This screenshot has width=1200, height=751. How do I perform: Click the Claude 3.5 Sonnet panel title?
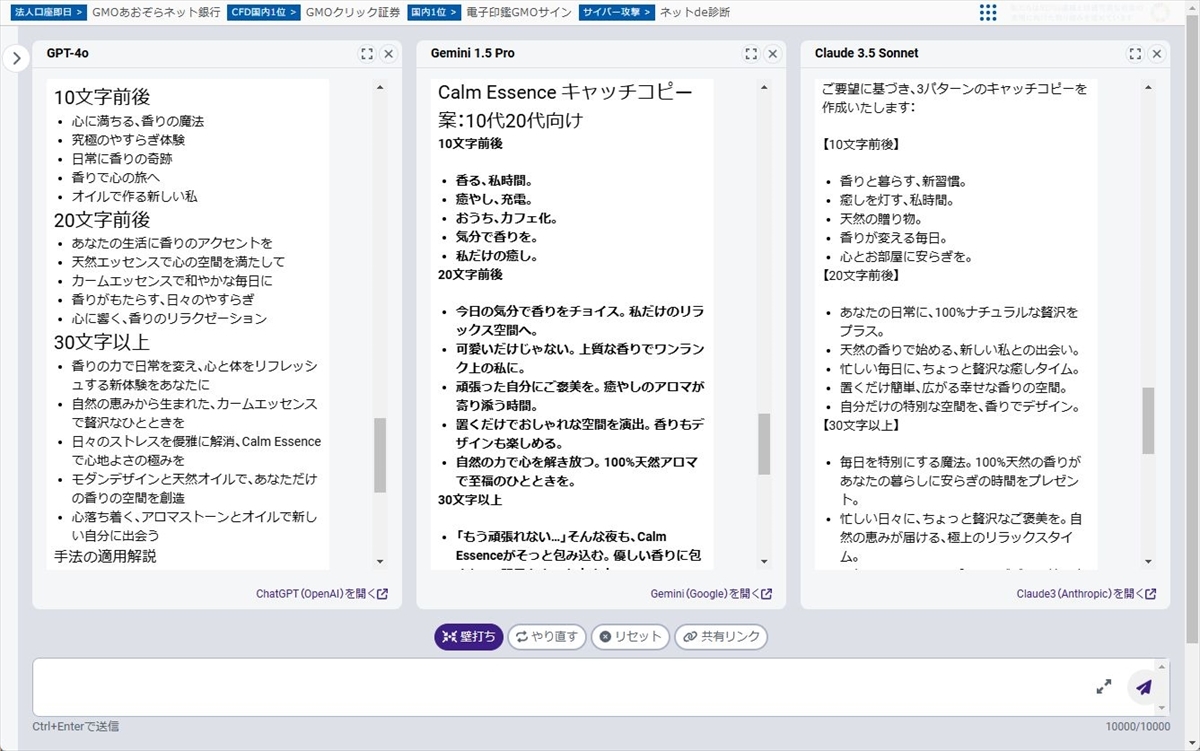point(866,53)
